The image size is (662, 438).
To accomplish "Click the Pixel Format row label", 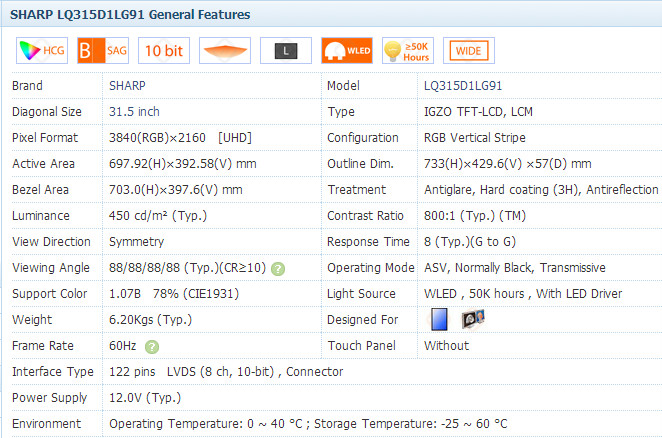I will pyautogui.click(x=45, y=138).
